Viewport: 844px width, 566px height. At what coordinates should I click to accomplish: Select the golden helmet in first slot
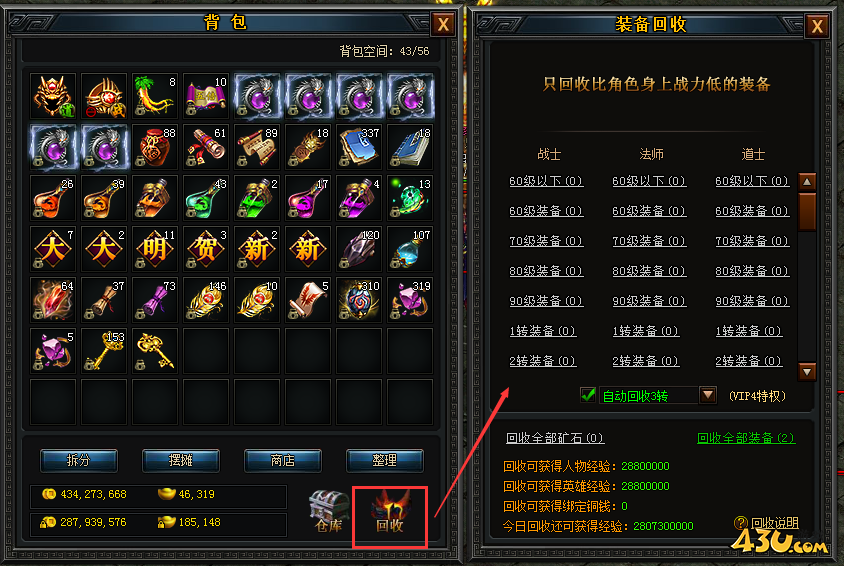[x=53, y=96]
